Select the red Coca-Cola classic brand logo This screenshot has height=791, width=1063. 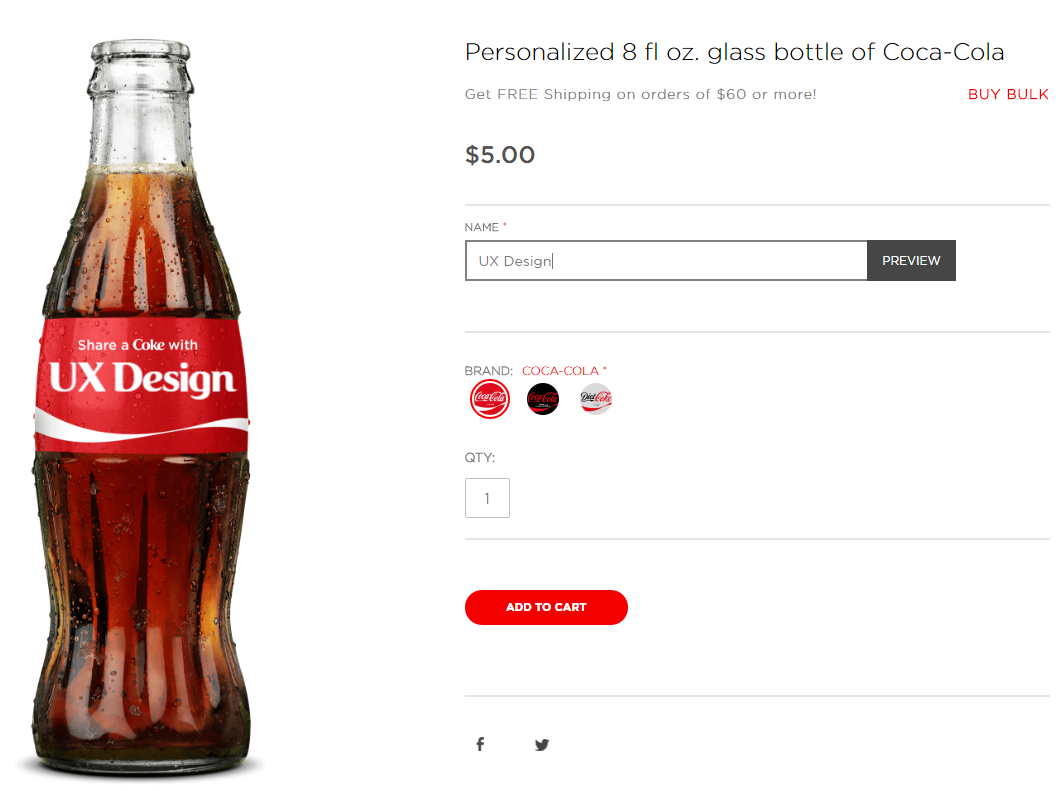coord(489,399)
